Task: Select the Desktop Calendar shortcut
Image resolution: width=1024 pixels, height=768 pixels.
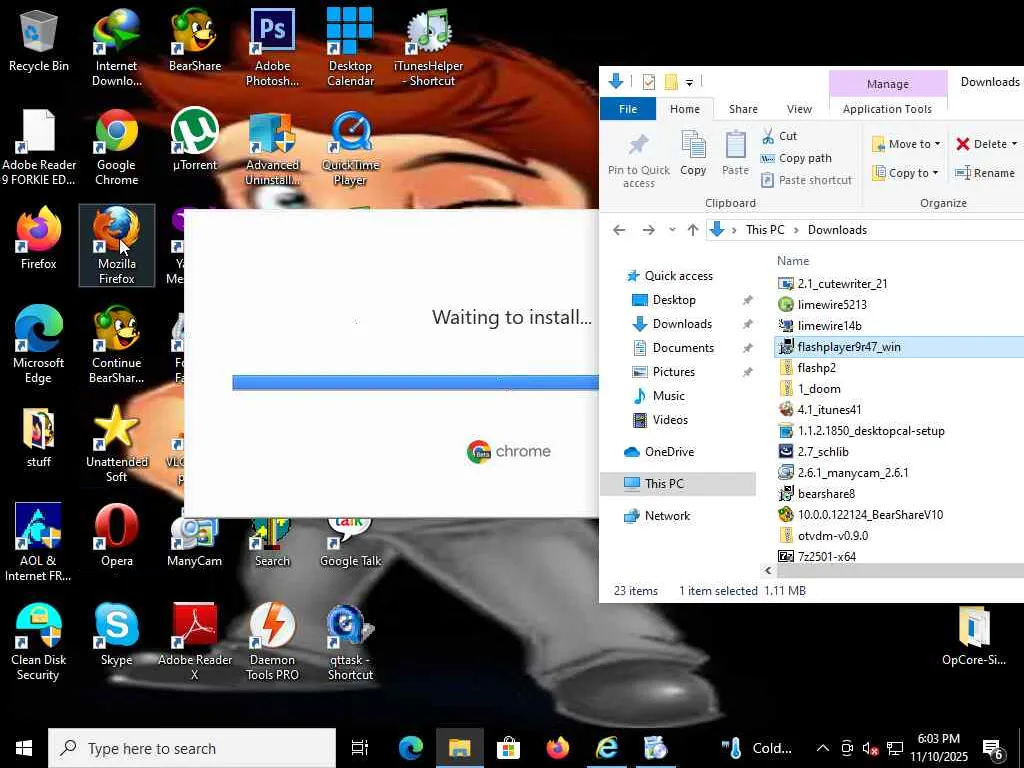Action: [x=350, y=48]
